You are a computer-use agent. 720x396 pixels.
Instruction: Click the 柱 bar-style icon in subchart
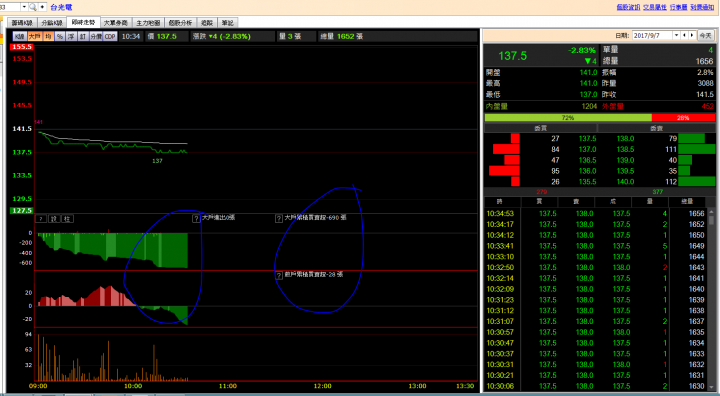[67, 219]
